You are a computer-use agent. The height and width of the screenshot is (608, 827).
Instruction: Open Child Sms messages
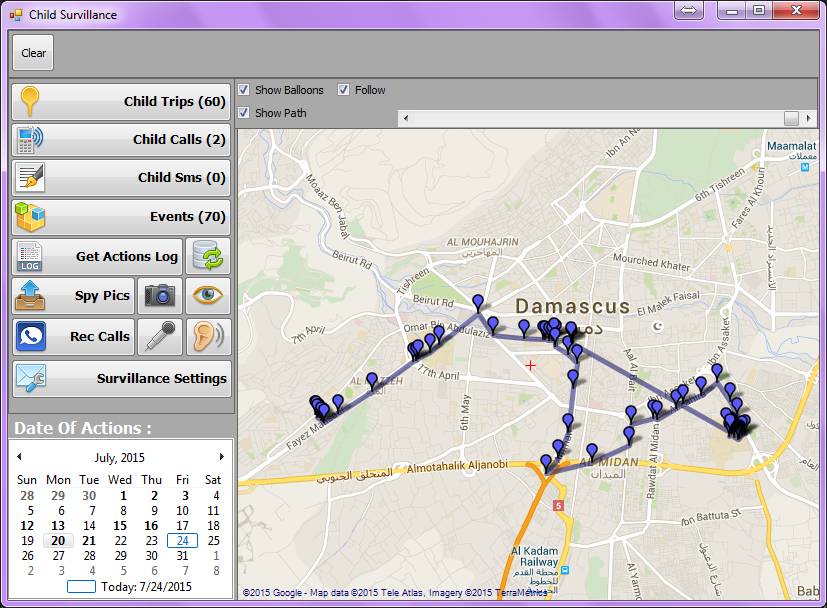point(121,178)
